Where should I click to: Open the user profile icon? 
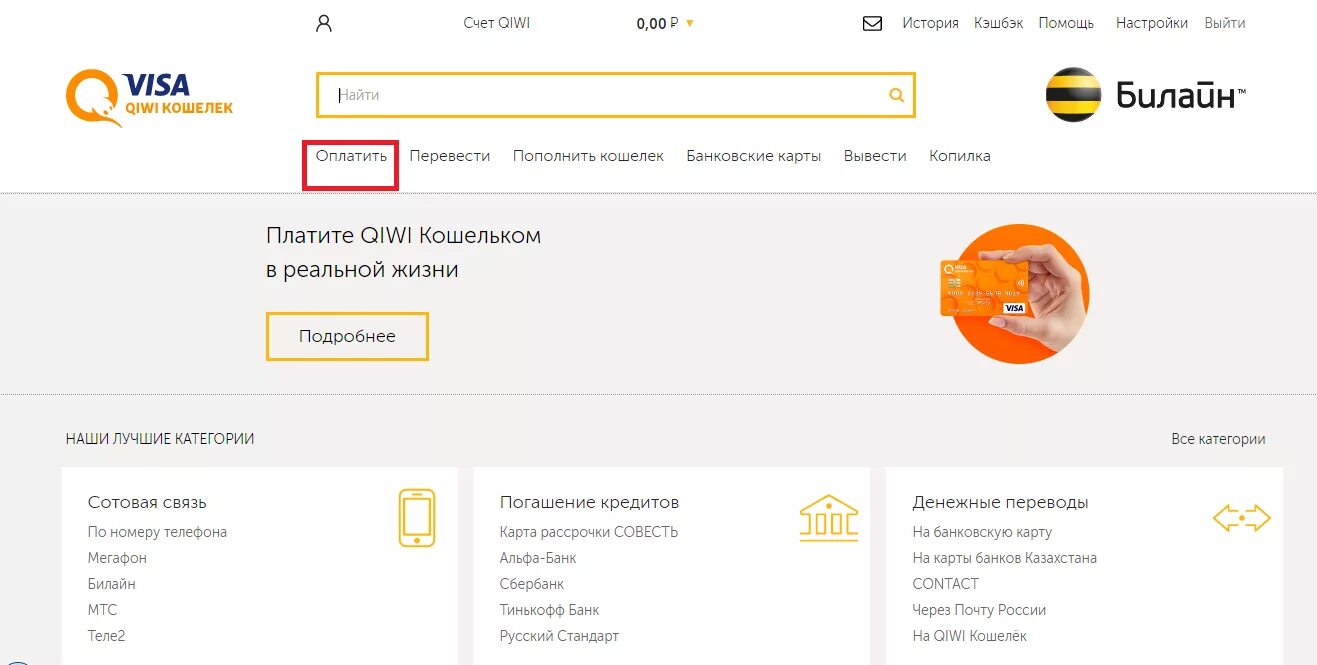(x=322, y=21)
